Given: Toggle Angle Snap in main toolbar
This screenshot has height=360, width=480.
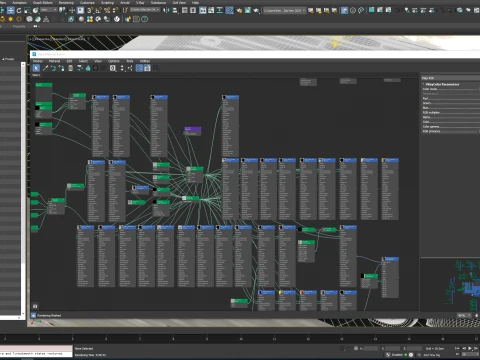Looking at the screenshot, I should 99,10.
